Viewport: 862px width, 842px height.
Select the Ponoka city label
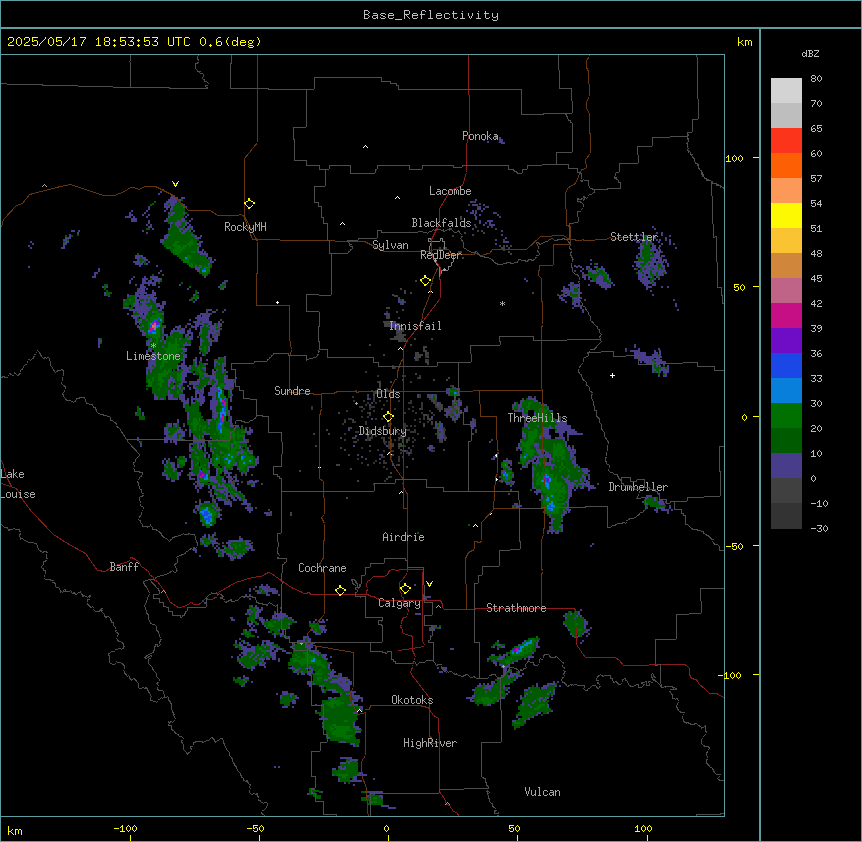(480, 136)
